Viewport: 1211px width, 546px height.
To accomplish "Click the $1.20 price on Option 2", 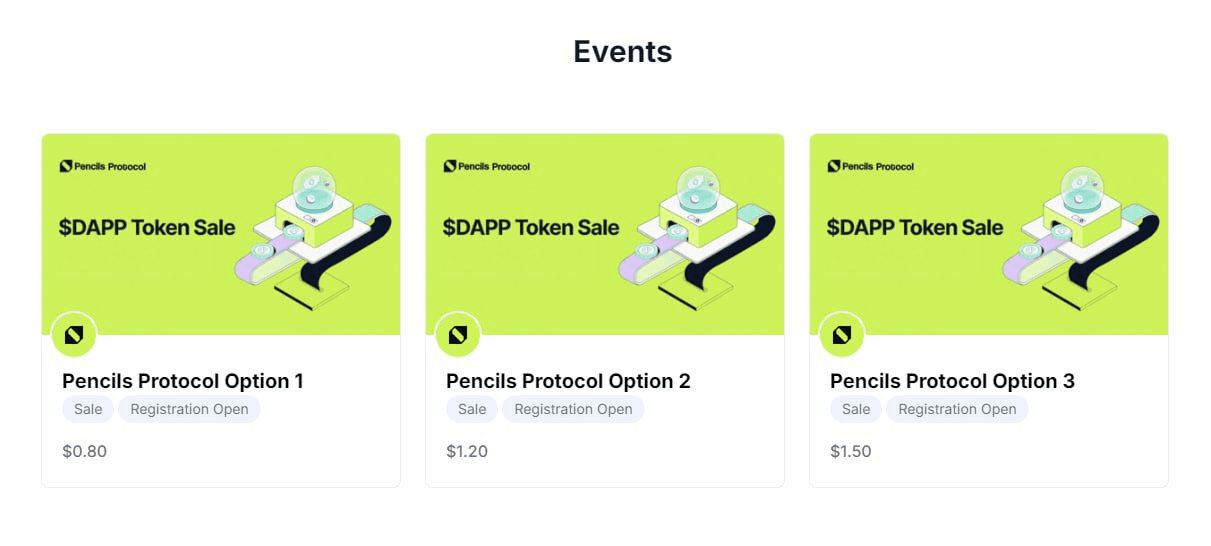I will [467, 451].
